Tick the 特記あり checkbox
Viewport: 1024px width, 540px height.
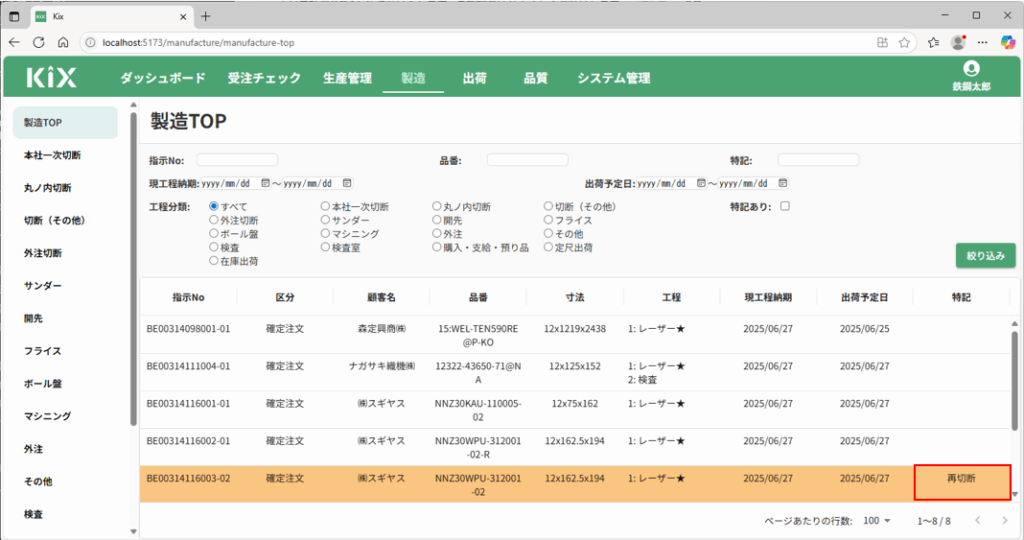(785, 206)
